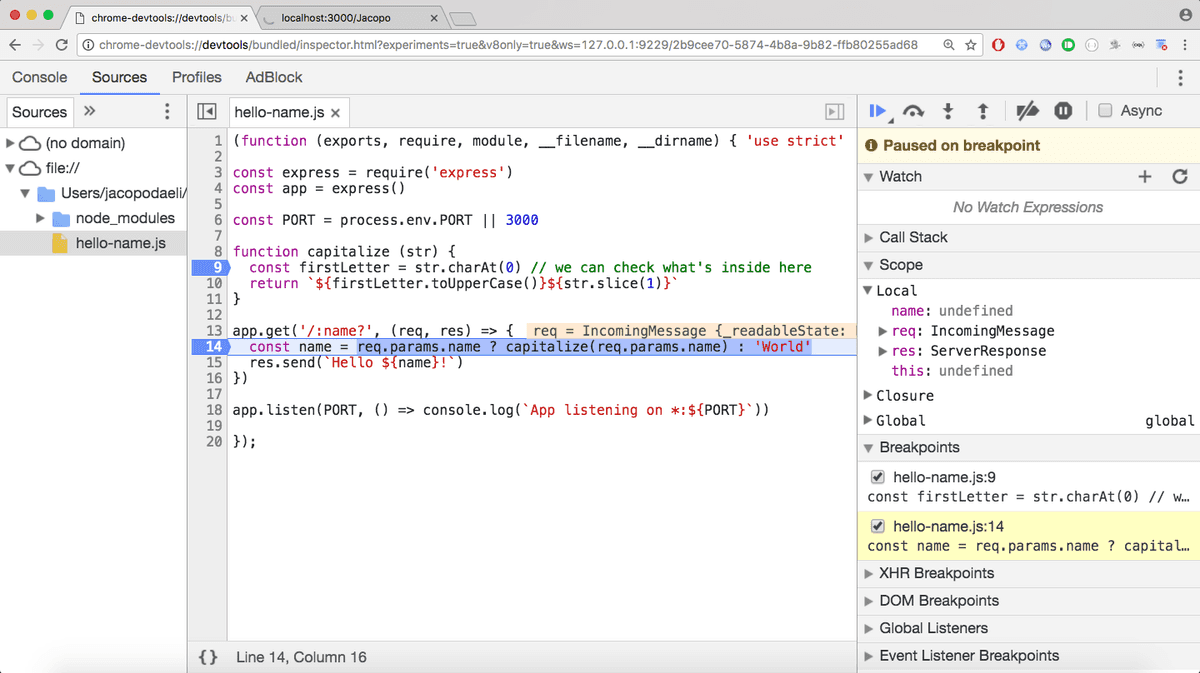Click the Step into next function call icon
This screenshot has height=673, width=1200.
pos(948,112)
